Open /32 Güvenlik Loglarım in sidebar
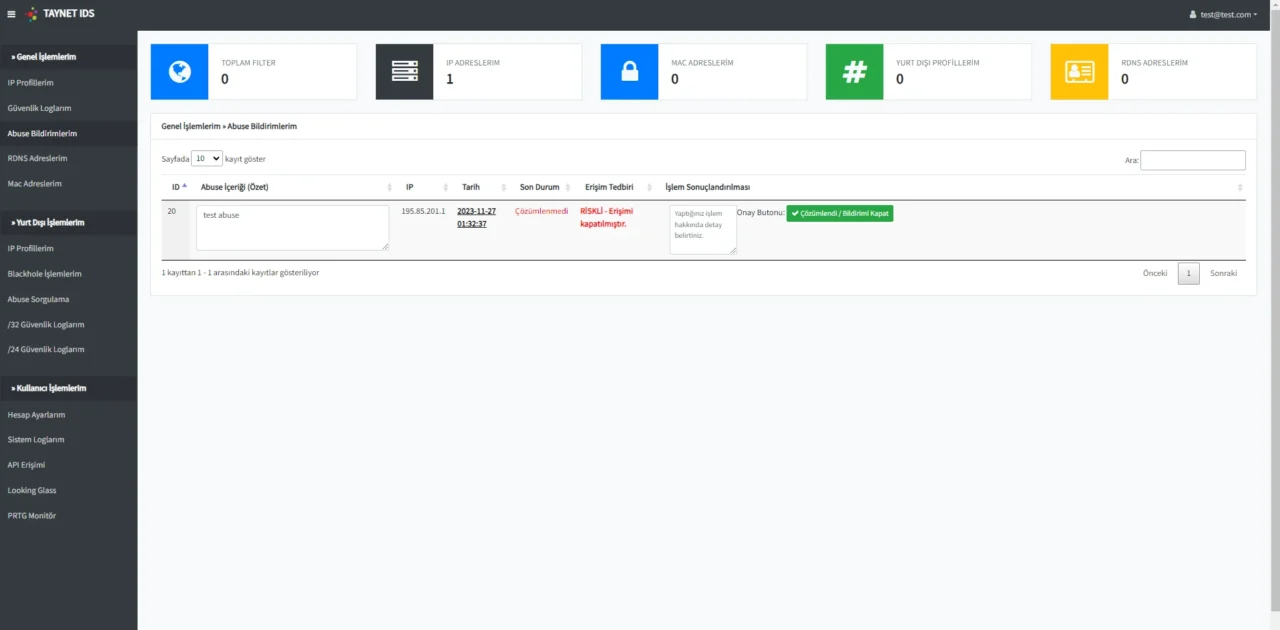This screenshot has height=630, width=1280. (x=46, y=324)
